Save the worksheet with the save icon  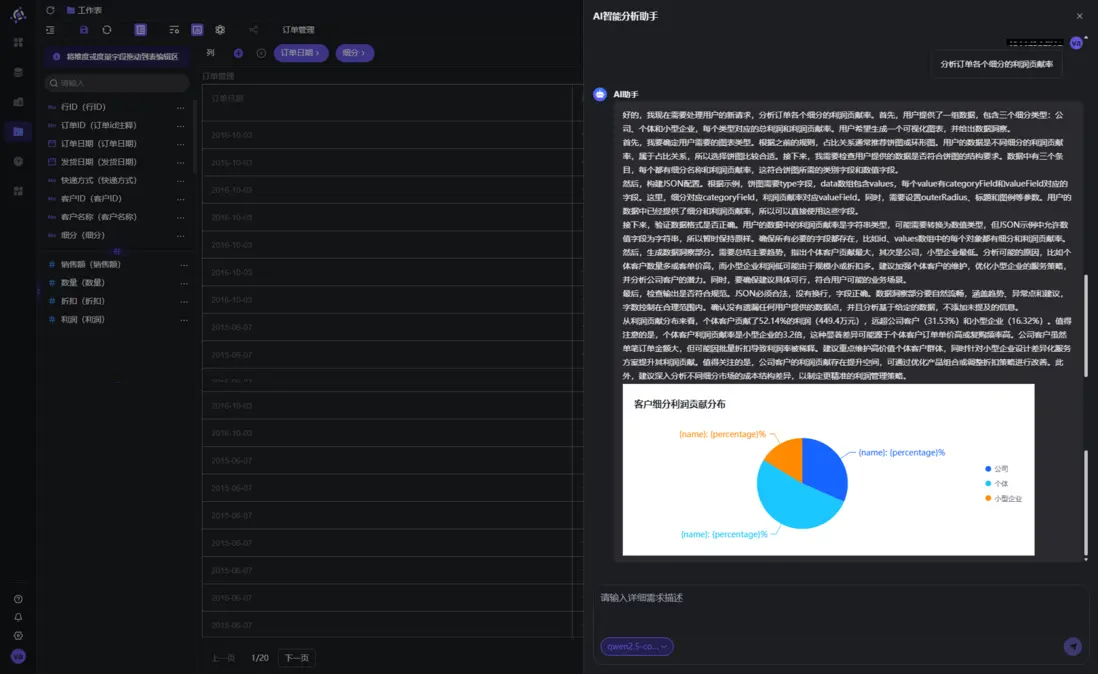click(84, 30)
